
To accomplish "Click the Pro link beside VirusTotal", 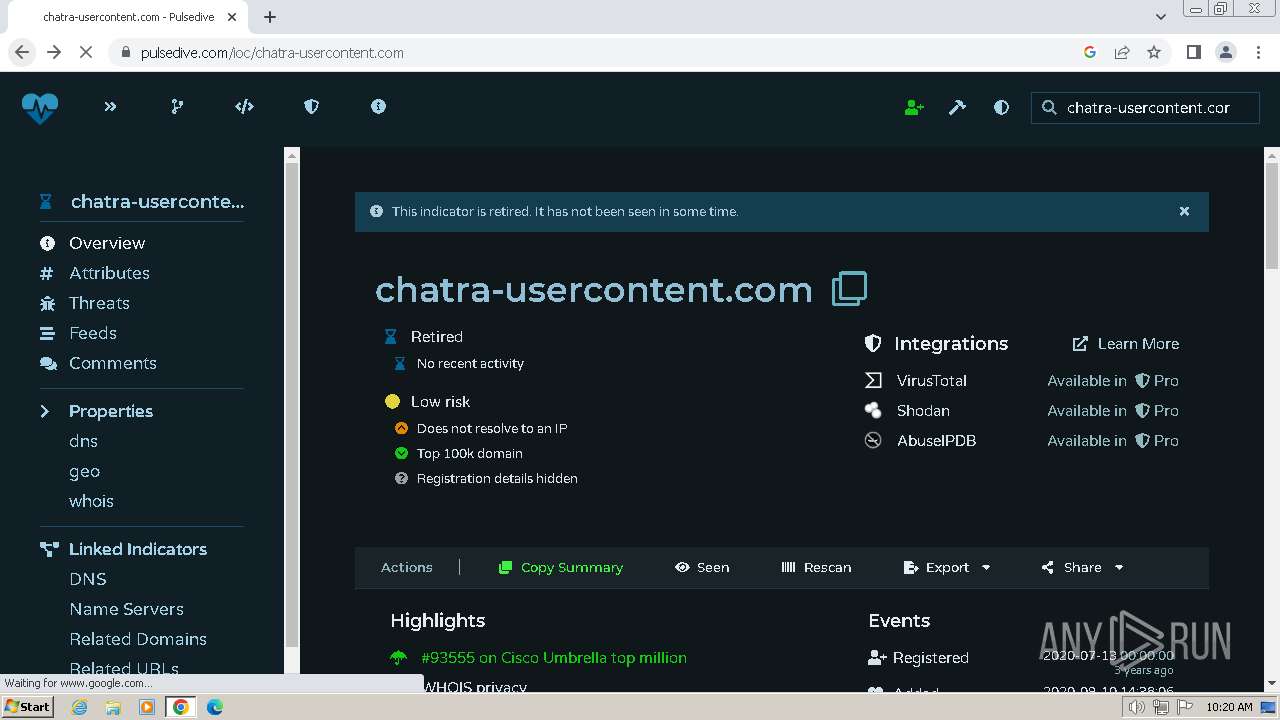I will (x=1156, y=380).
